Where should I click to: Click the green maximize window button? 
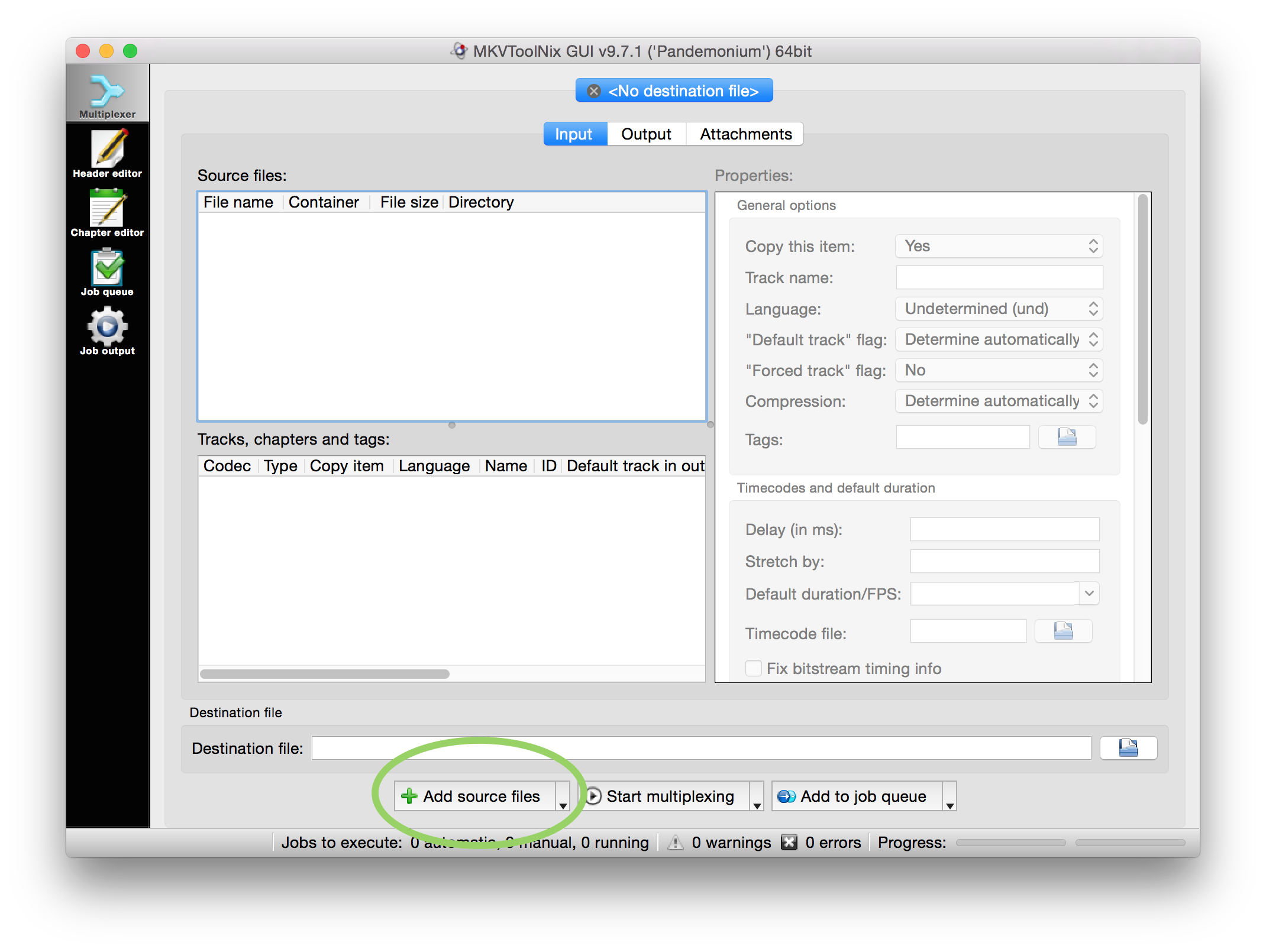point(130,51)
